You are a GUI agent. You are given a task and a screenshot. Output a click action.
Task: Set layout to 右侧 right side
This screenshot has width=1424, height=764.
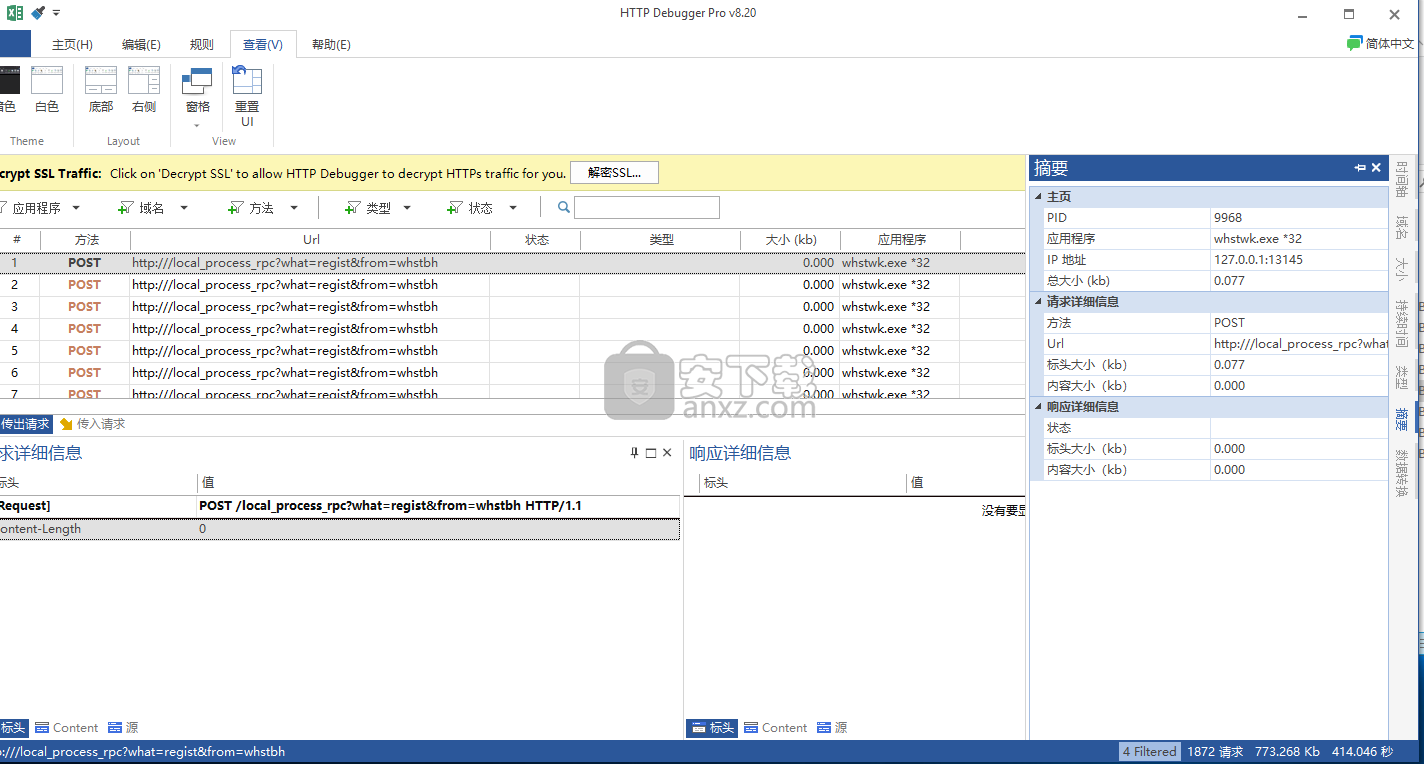[x=144, y=90]
